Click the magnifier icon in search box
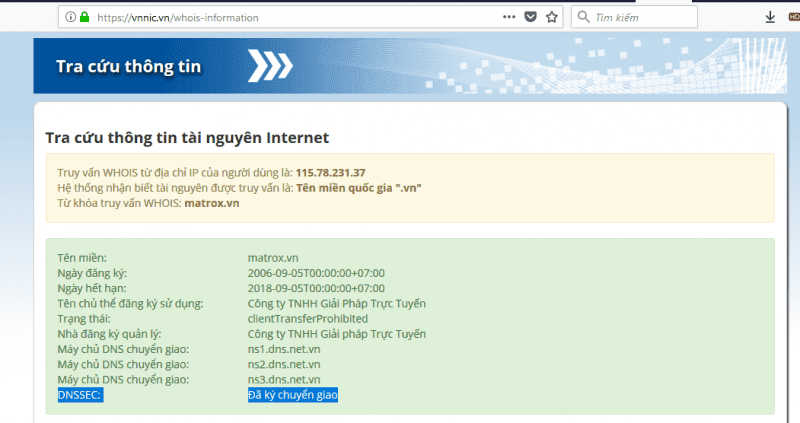800x423 pixels. point(582,17)
